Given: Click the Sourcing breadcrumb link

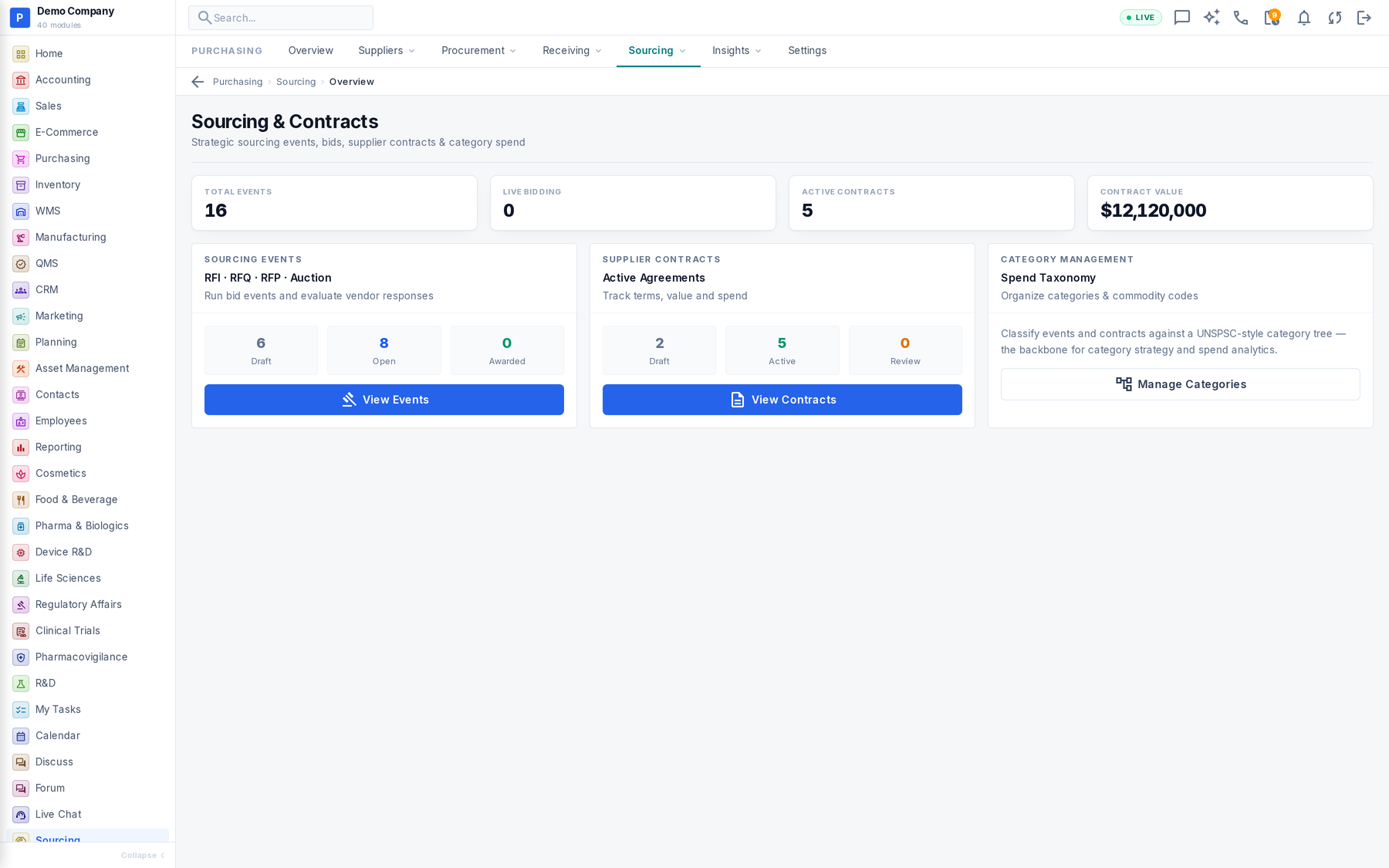Looking at the screenshot, I should pyautogui.click(x=296, y=82).
